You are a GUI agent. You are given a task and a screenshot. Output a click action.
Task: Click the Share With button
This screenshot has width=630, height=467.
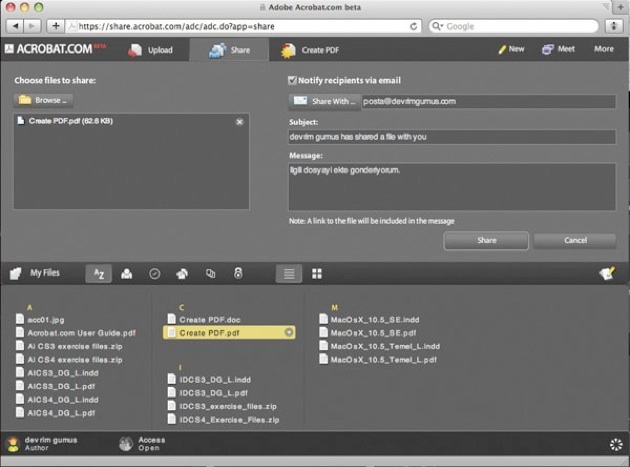[324, 101]
